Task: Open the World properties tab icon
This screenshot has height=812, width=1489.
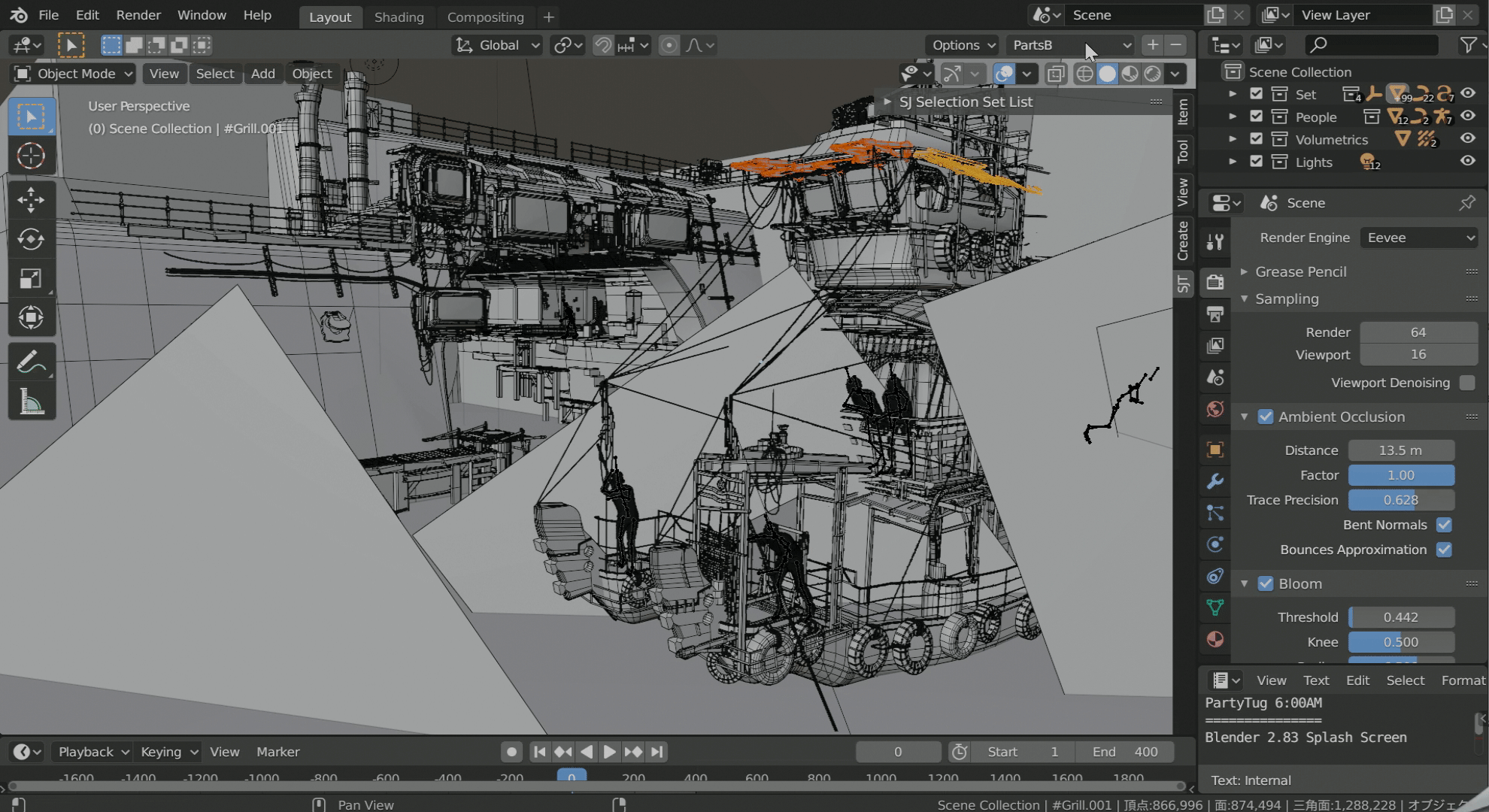Action: coord(1215,409)
